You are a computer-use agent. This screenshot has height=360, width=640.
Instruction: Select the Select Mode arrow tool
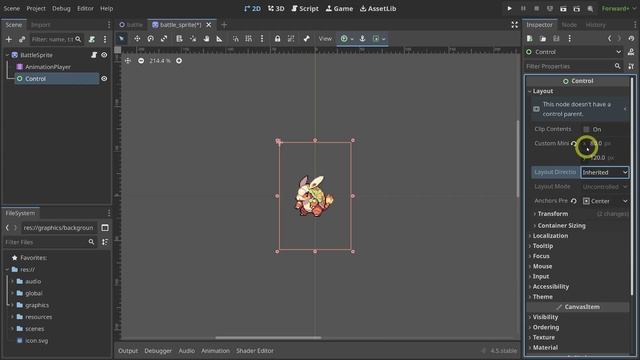tap(122, 39)
